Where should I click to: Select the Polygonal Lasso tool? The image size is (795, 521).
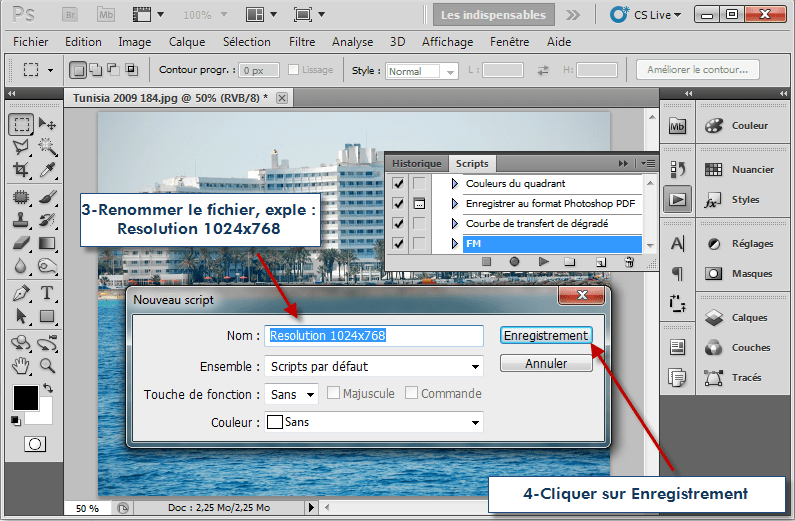coord(21,147)
